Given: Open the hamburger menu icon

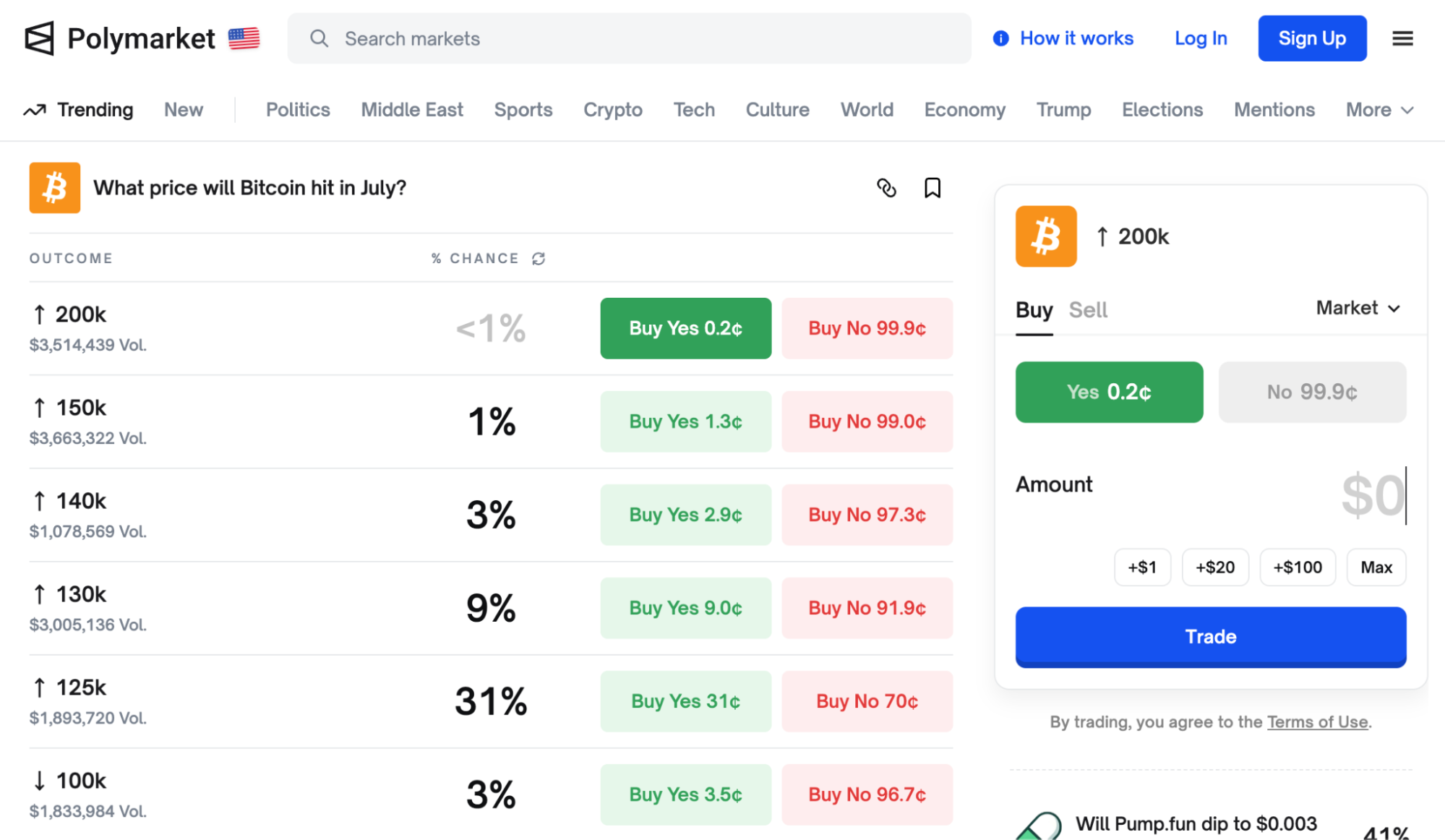Looking at the screenshot, I should tap(1402, 38).
